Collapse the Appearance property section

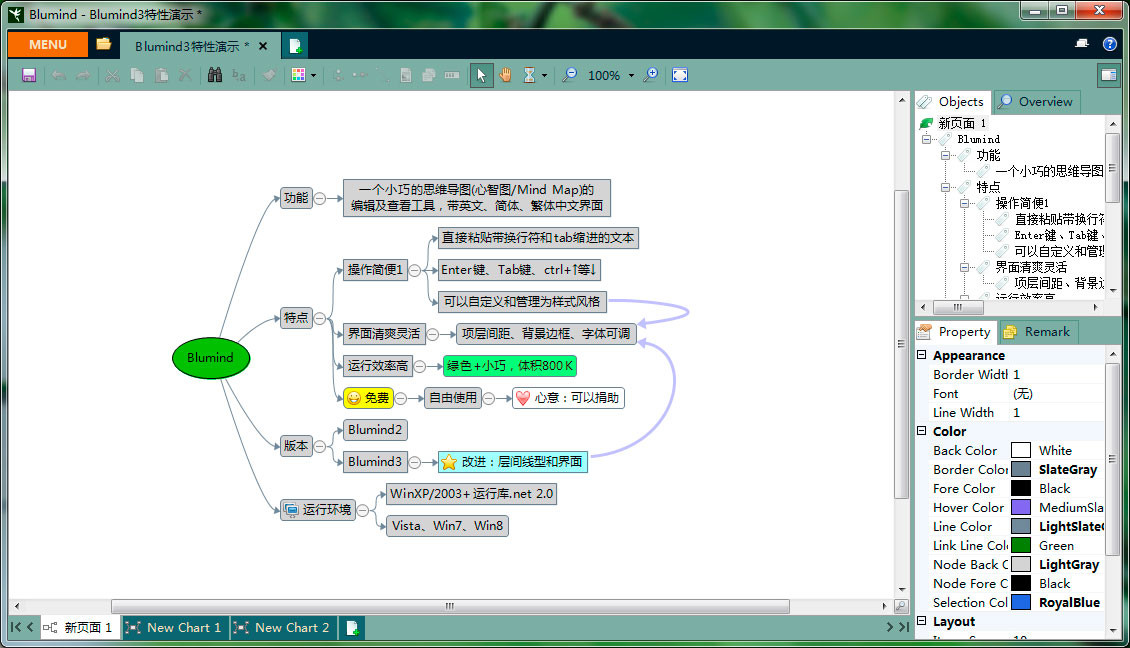point(921,355)
